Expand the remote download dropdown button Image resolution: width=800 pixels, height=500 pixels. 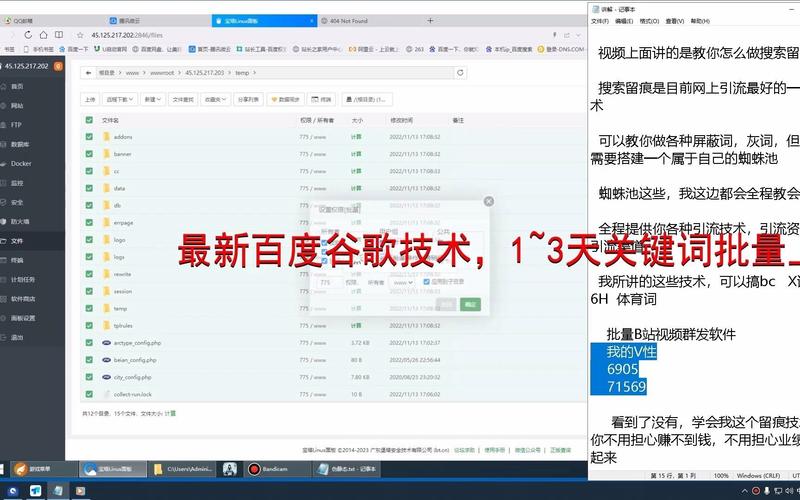[119, 99]
